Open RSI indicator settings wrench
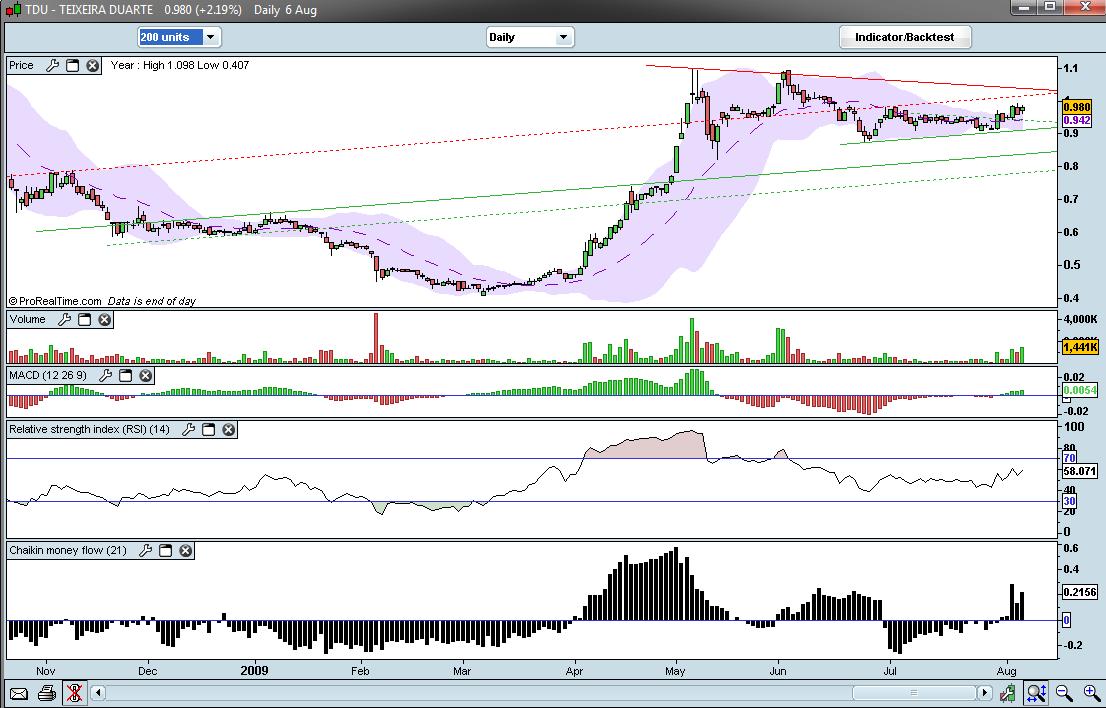This screenshot has width=1106, height=708. coord(188,429)
